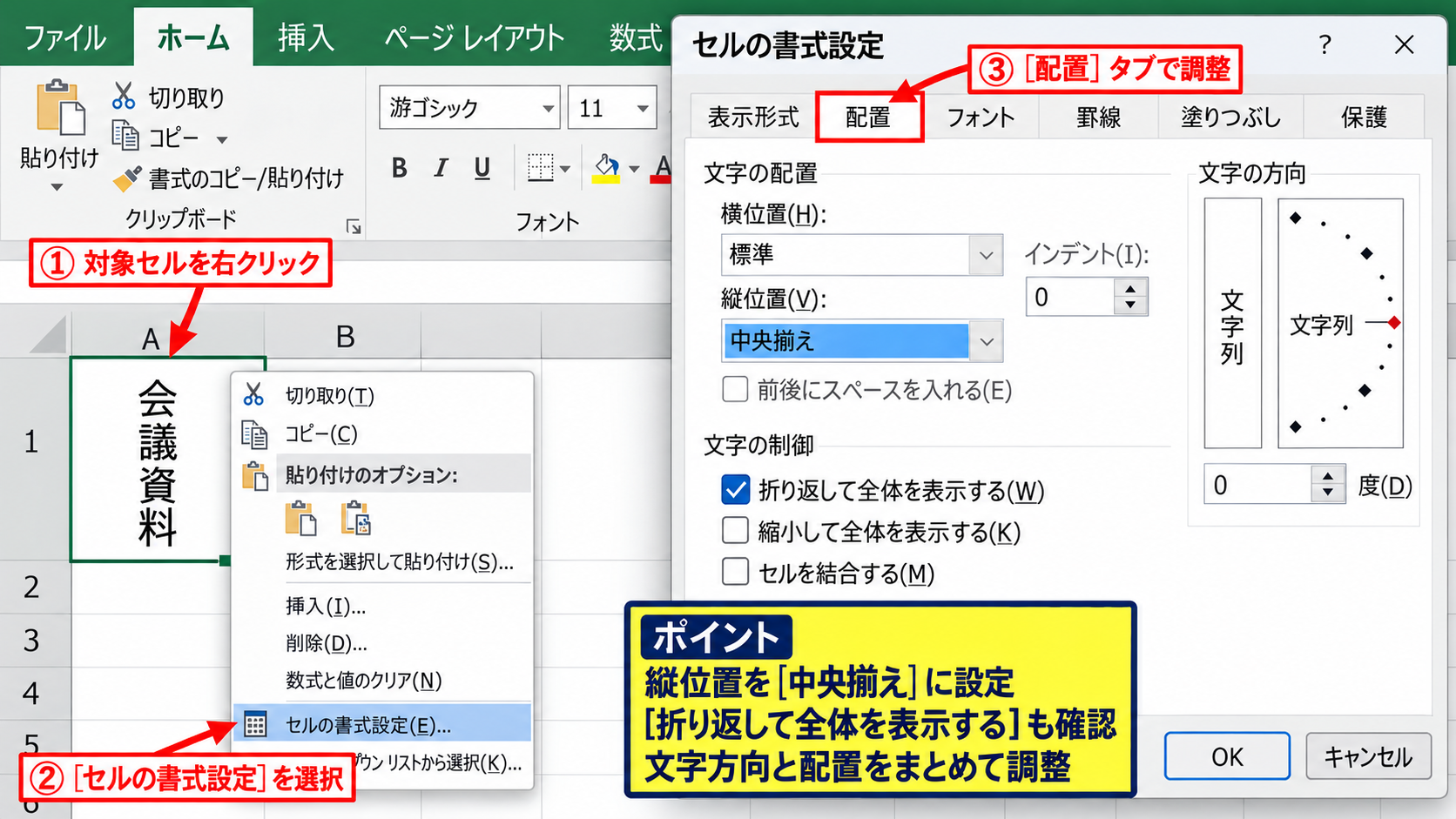Screen dimensions: 1456x819
Task: Toggle Underline formatting
Action: [482, 167]
